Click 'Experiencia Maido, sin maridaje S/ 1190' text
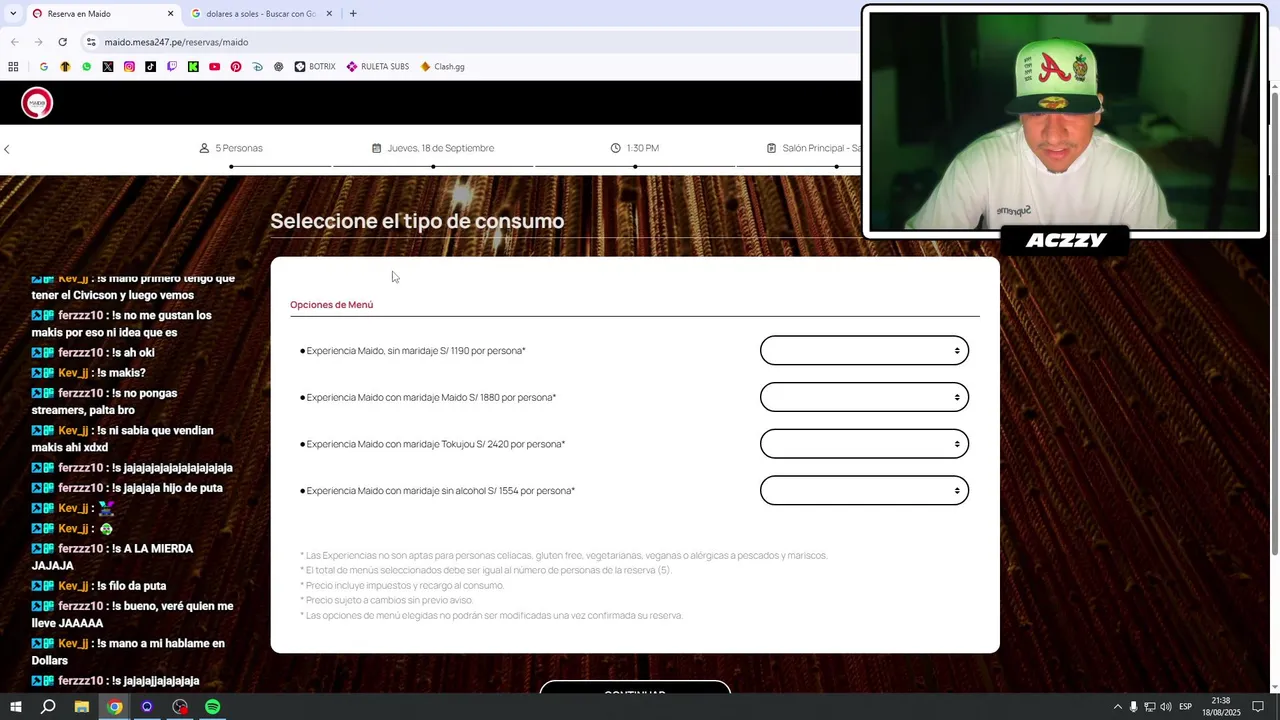1280x720 pixels. pos(416,351)
